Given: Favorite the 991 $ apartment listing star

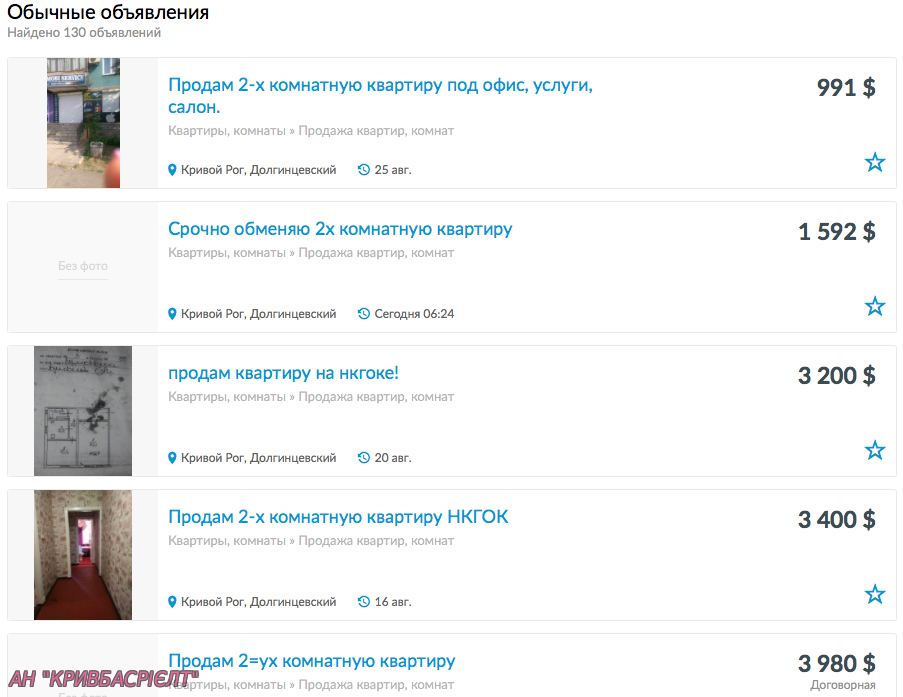Looking at the screenshot, I should click(874, 162).
